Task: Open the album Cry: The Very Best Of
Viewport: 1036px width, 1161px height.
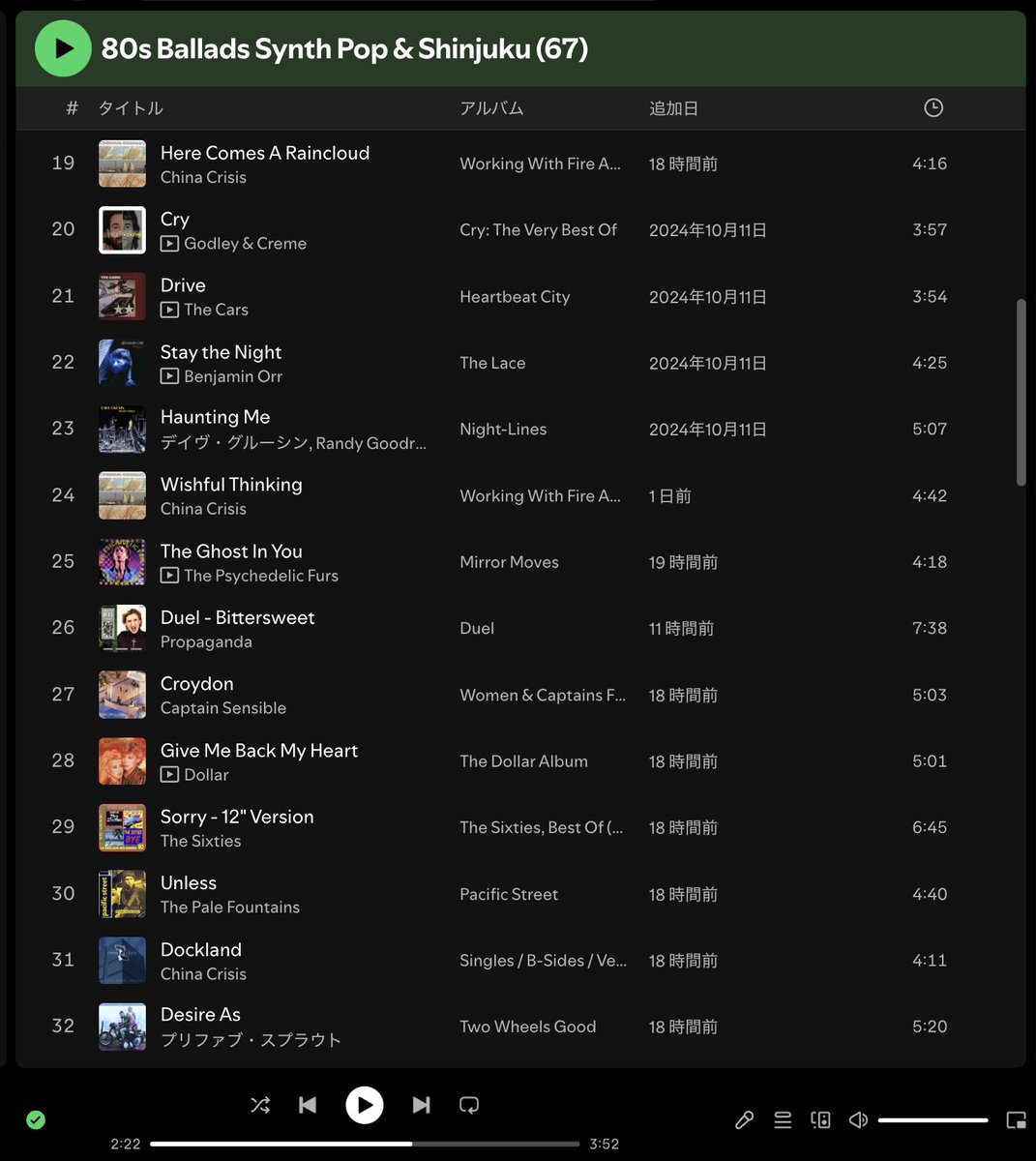Action: [538, 230]
